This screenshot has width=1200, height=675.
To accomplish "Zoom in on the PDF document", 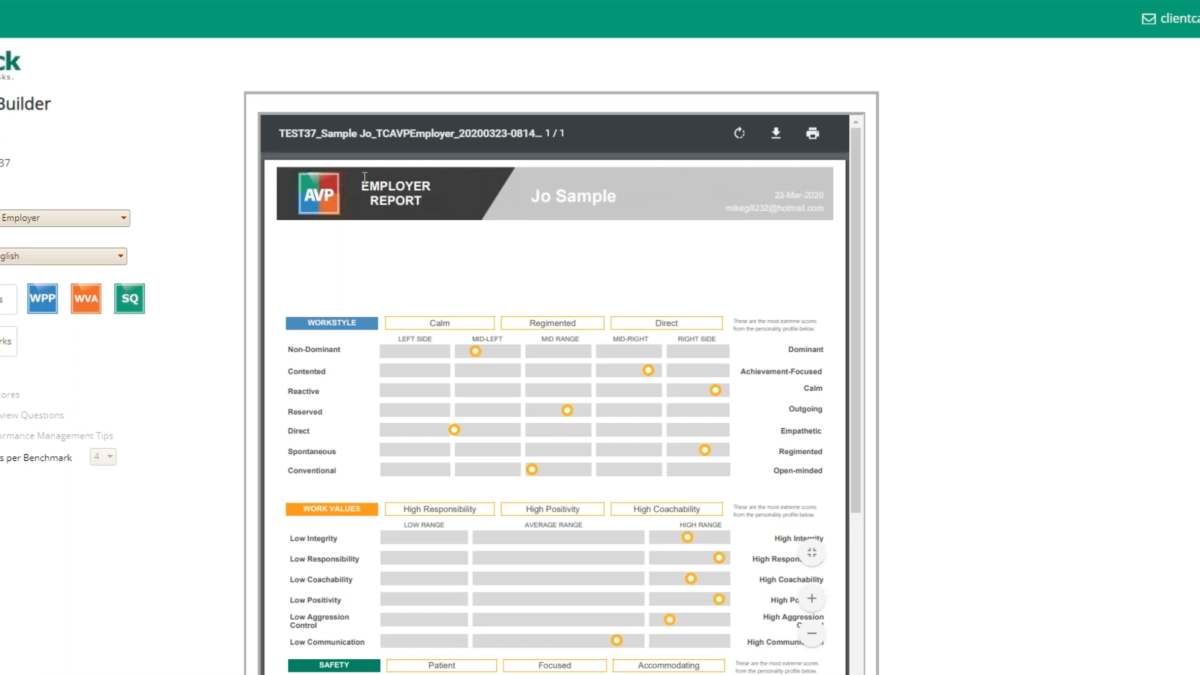I will tap(811, 598).
